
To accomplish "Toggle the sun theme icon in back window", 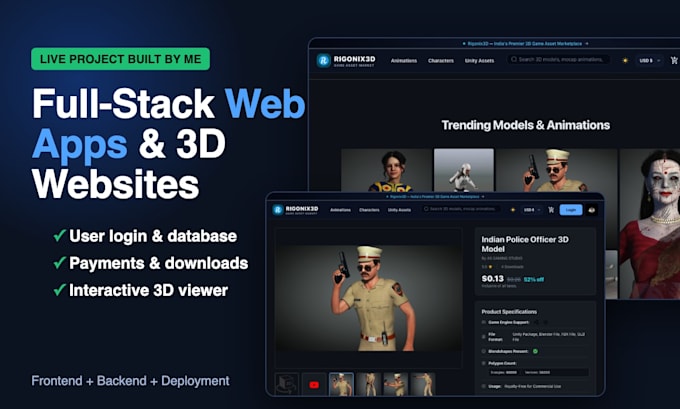I will coord(625,60).
